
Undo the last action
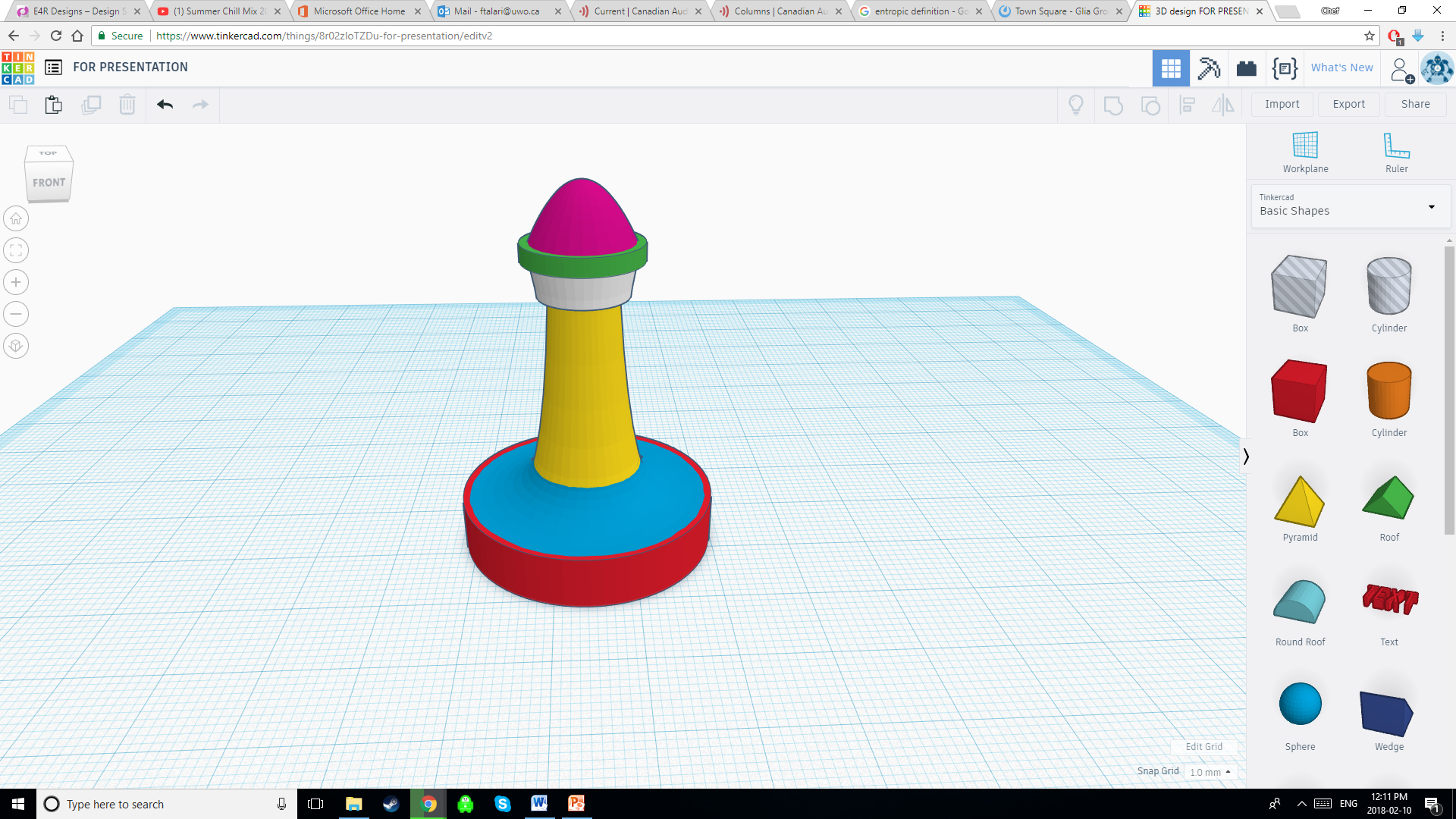pyautogui.click(x=165, y=105)
